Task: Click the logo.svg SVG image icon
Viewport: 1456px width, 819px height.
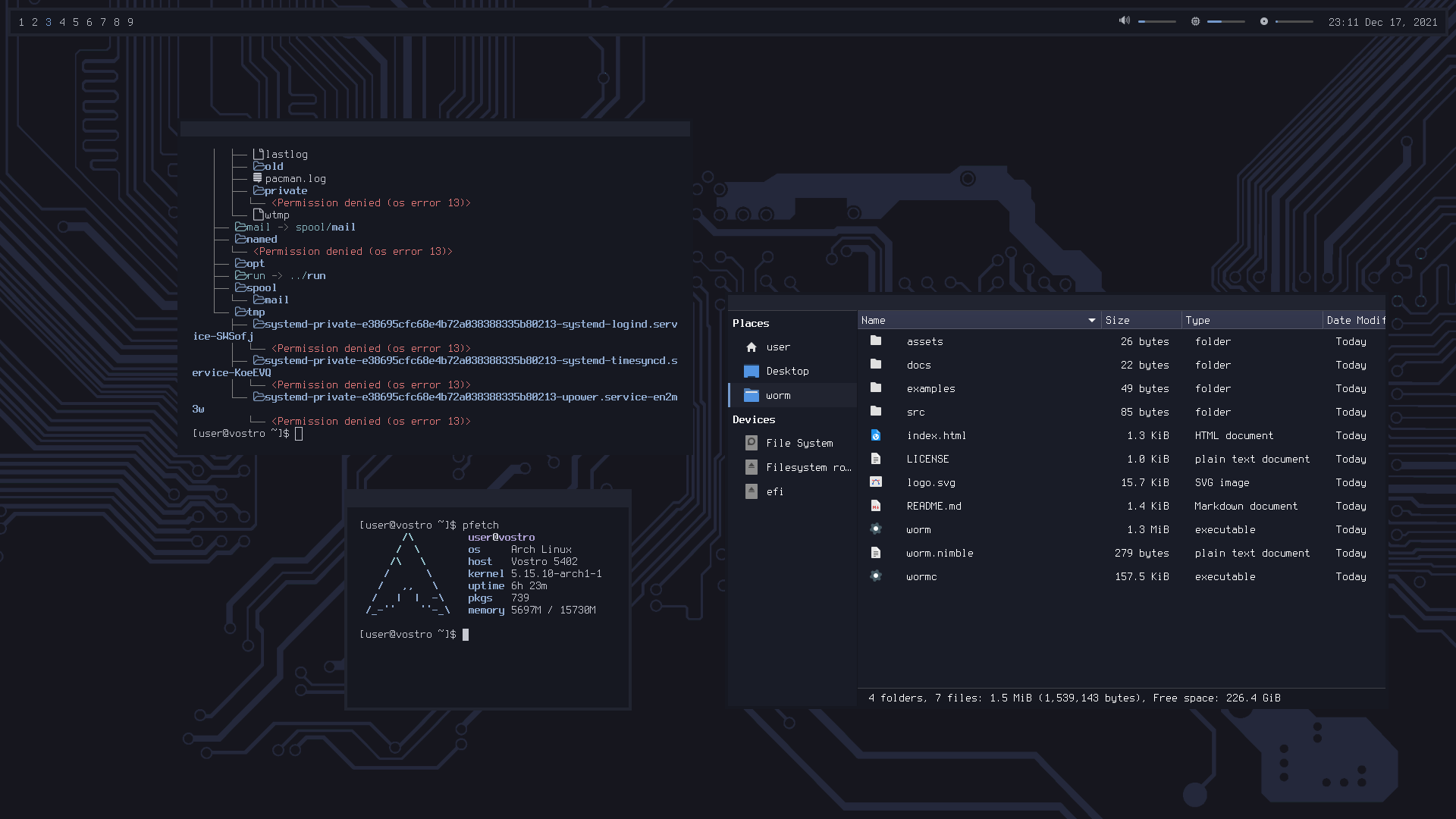Action: (875, 482)
